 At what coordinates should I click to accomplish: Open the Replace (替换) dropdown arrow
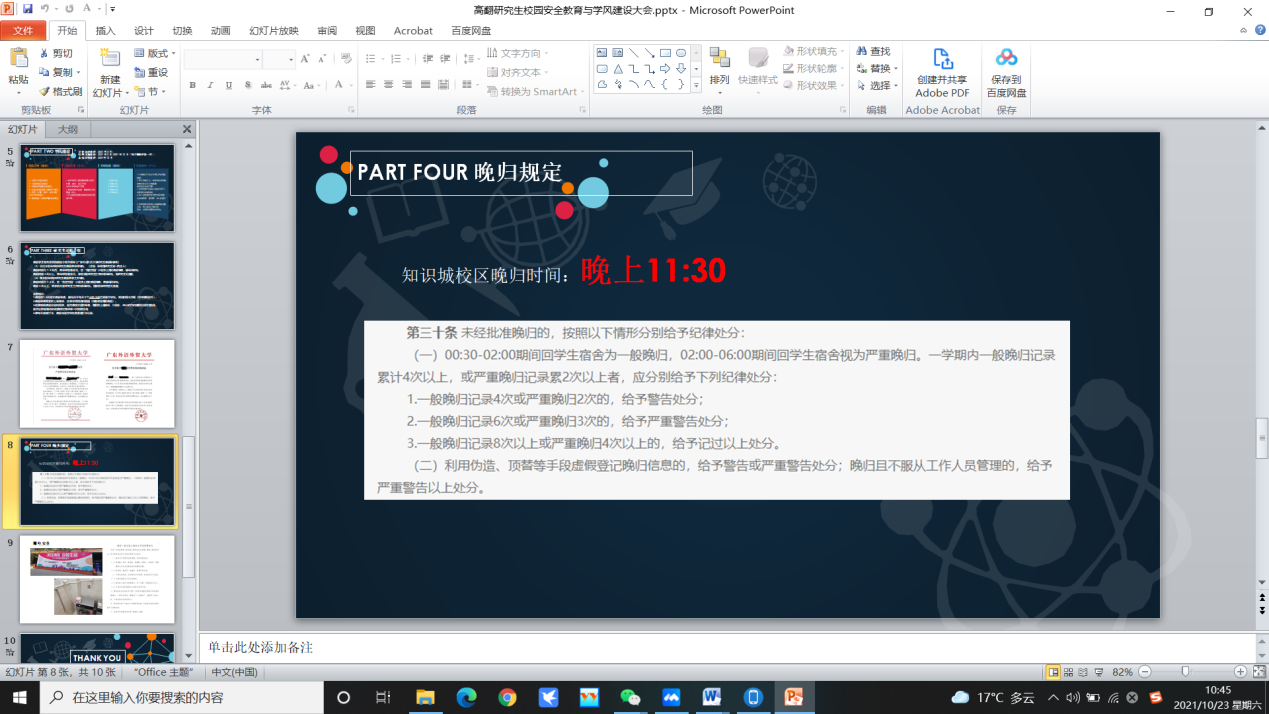click(895, 69)
